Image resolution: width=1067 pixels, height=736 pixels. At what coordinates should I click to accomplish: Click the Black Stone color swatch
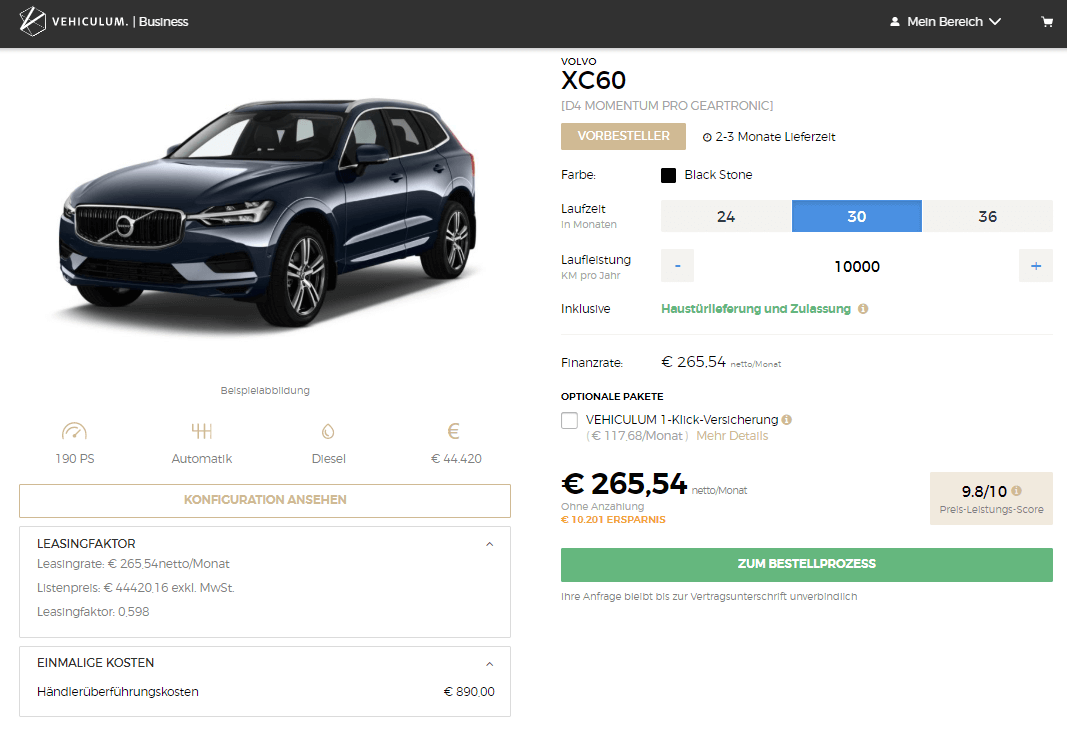668,175
